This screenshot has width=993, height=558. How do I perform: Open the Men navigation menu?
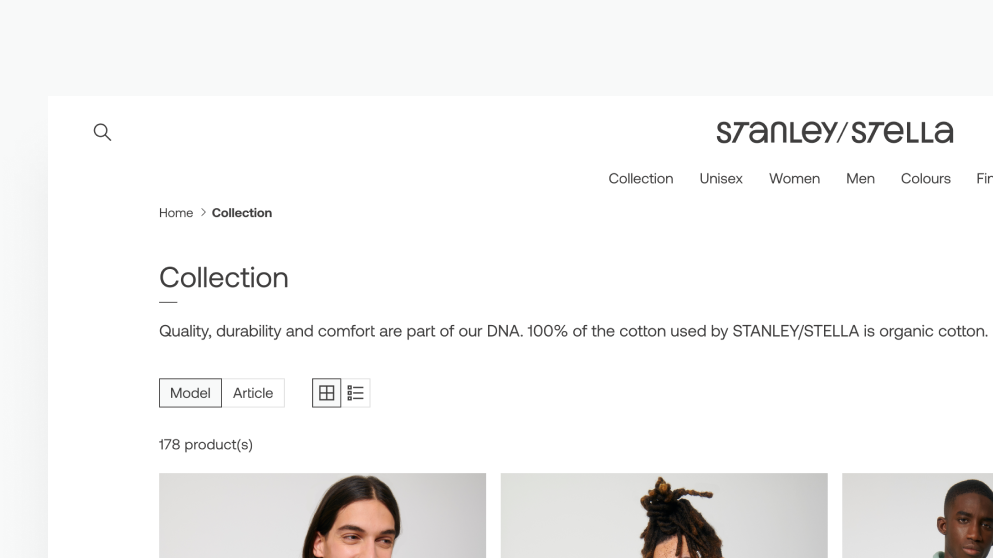tap(860, 179)
